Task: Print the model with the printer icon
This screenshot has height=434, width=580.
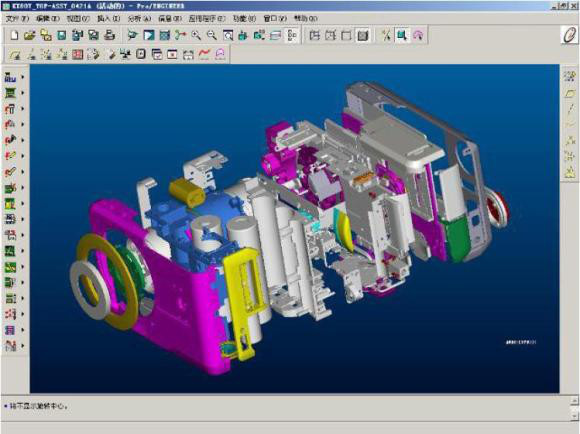Action: (x=109, y=36)
